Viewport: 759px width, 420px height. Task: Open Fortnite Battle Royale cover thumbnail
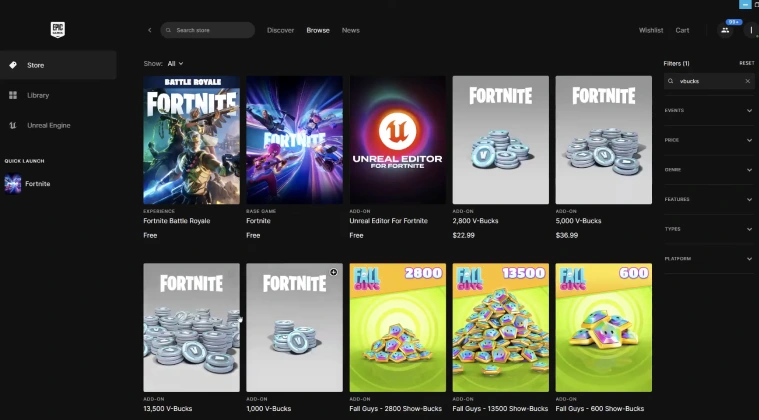[x=191, y=140]
